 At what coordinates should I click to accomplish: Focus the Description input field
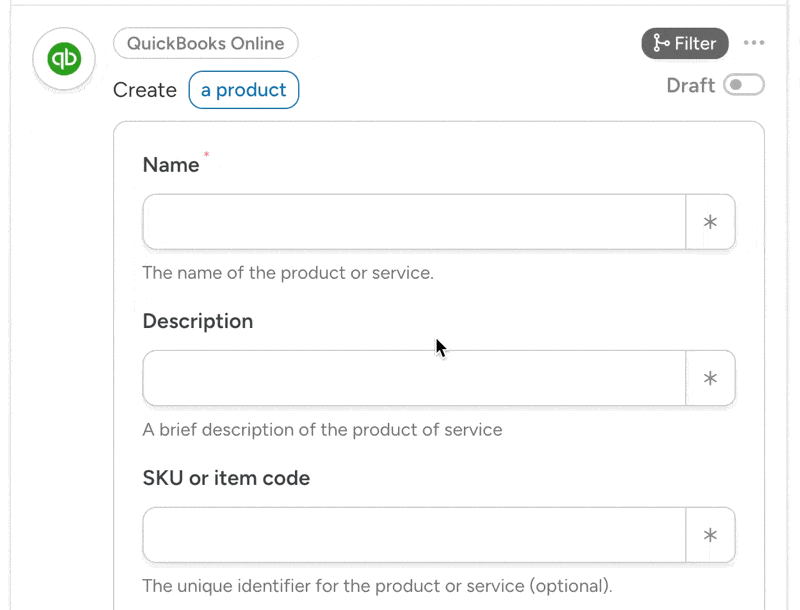[414, 378]
